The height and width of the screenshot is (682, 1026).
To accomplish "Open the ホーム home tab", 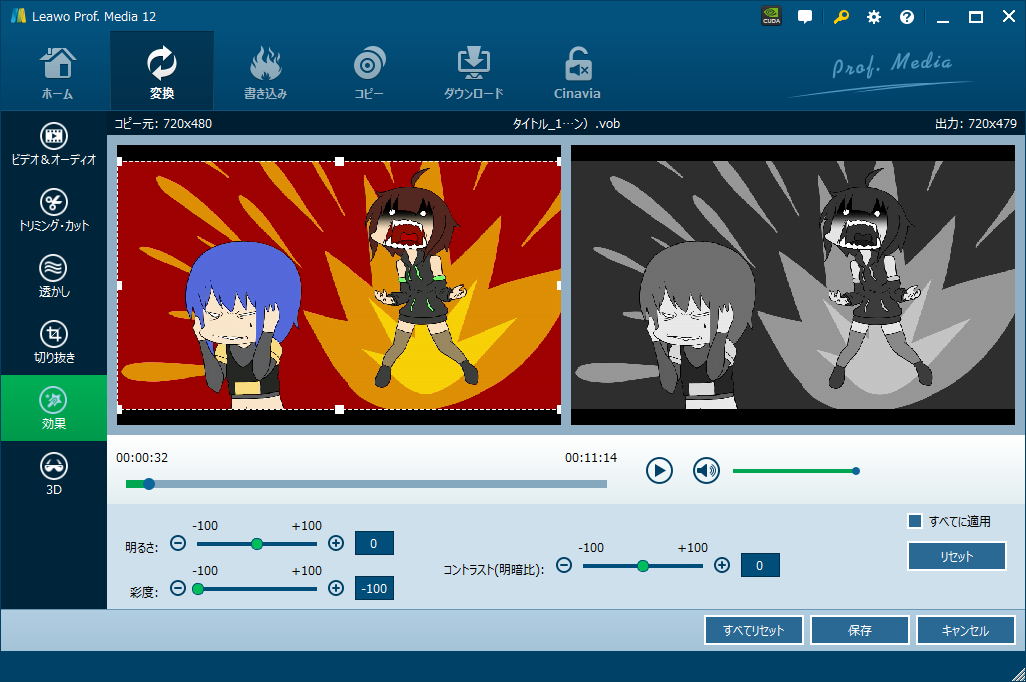I will 57,73.
